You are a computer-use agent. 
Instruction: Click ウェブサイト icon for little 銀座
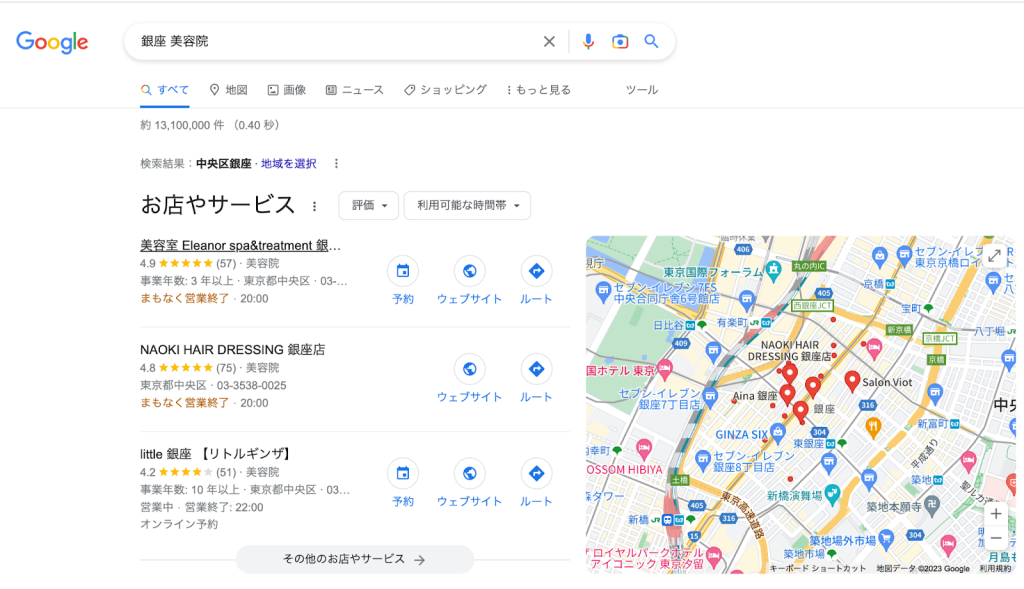coord(470,473)
